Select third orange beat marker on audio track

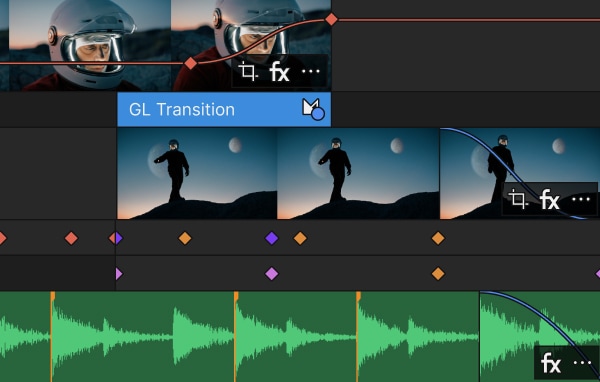coord(358,297)
